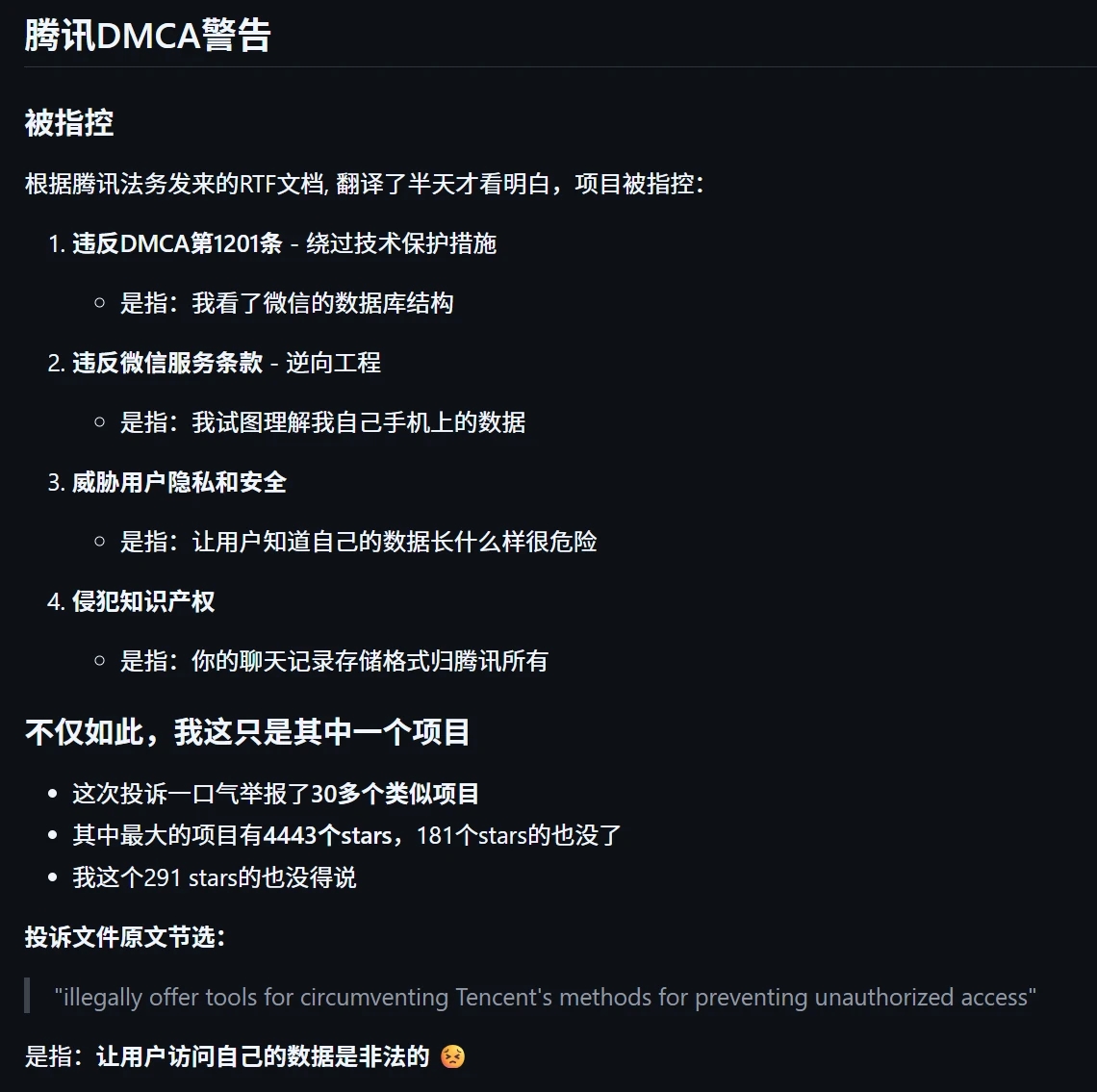Viewport: 1097px width, 1092px height.
Task: Click the persevering face emoji
Action: (x=452, y=1056)
